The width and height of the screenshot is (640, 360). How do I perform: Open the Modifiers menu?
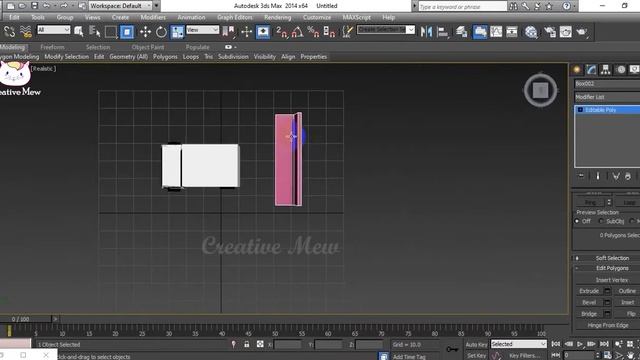(x=153, y=18)
